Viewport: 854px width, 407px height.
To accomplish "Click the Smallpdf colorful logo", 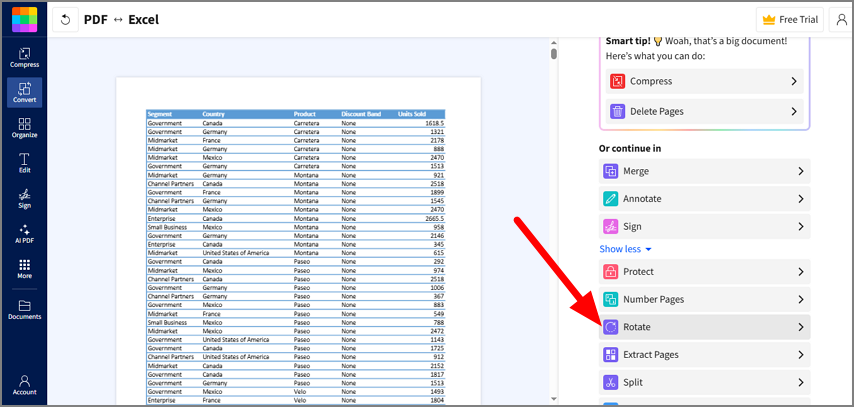I will [25, 20].
